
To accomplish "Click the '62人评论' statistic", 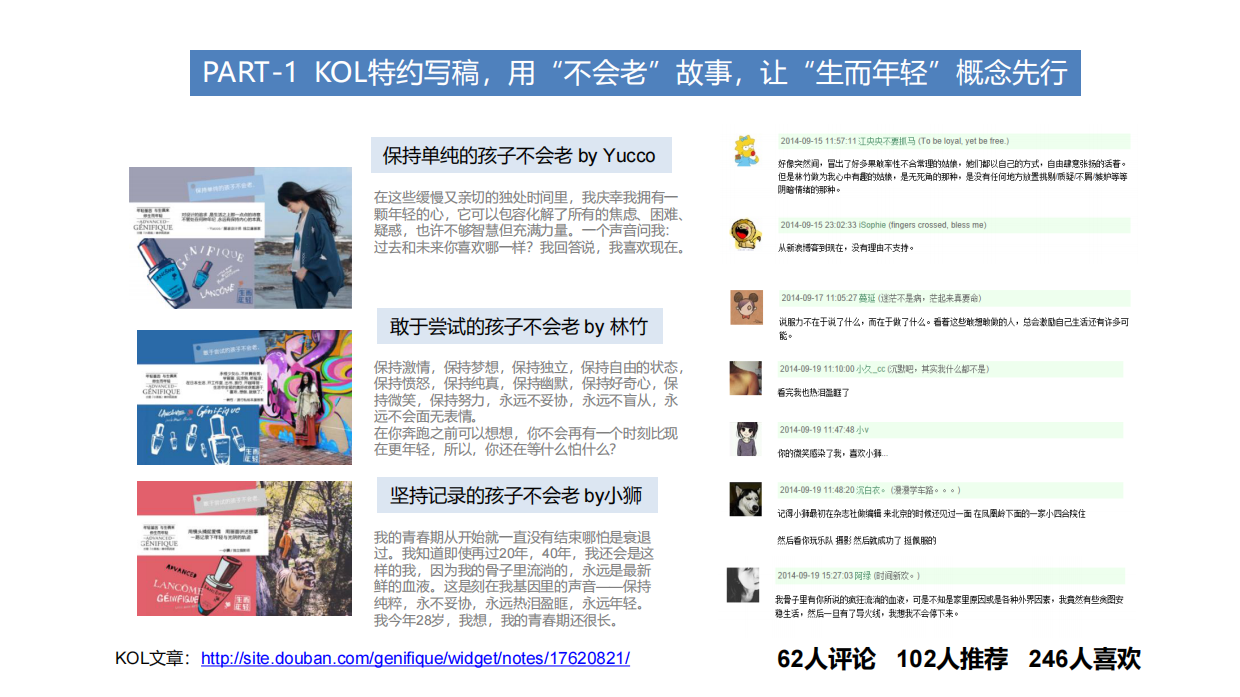I will [826, 659].
